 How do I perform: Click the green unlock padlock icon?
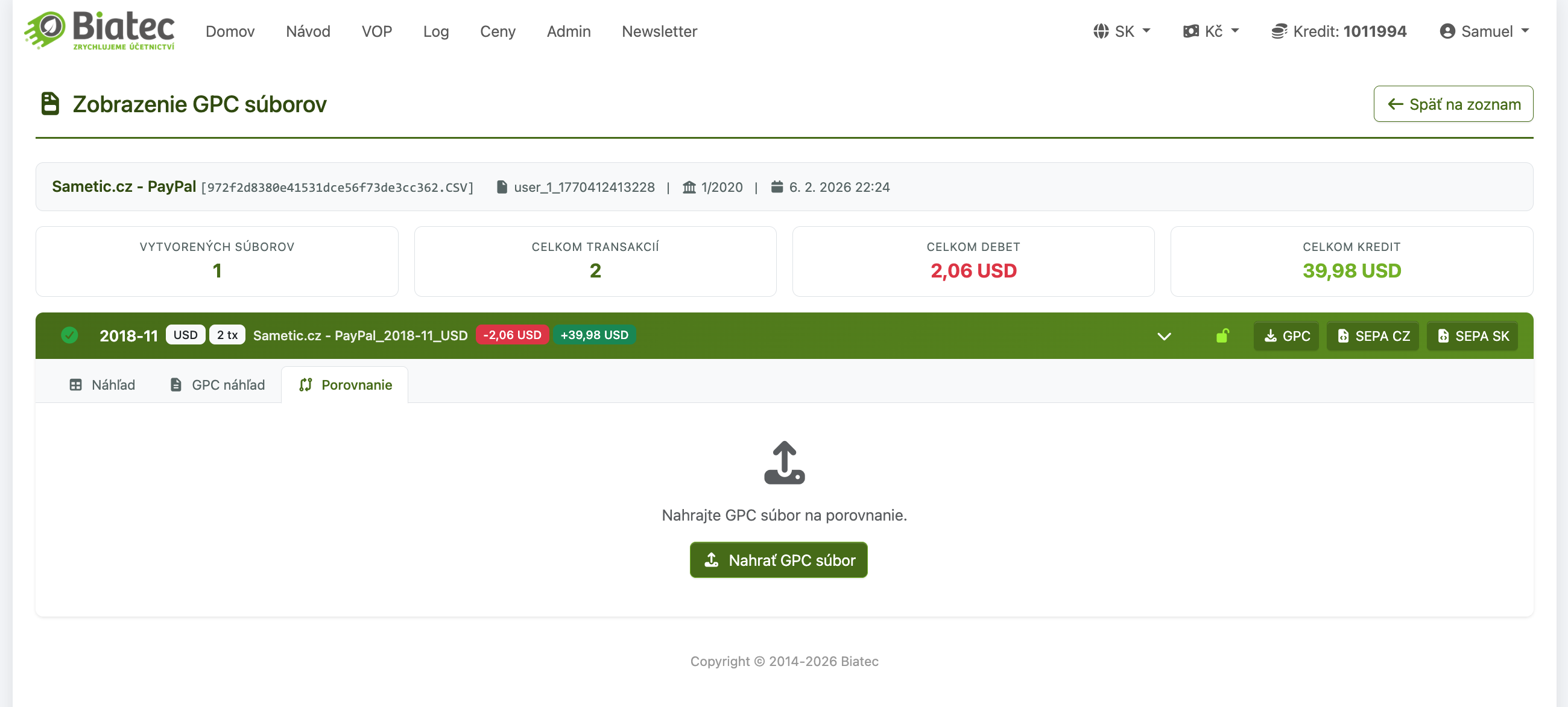[1222, 335]
